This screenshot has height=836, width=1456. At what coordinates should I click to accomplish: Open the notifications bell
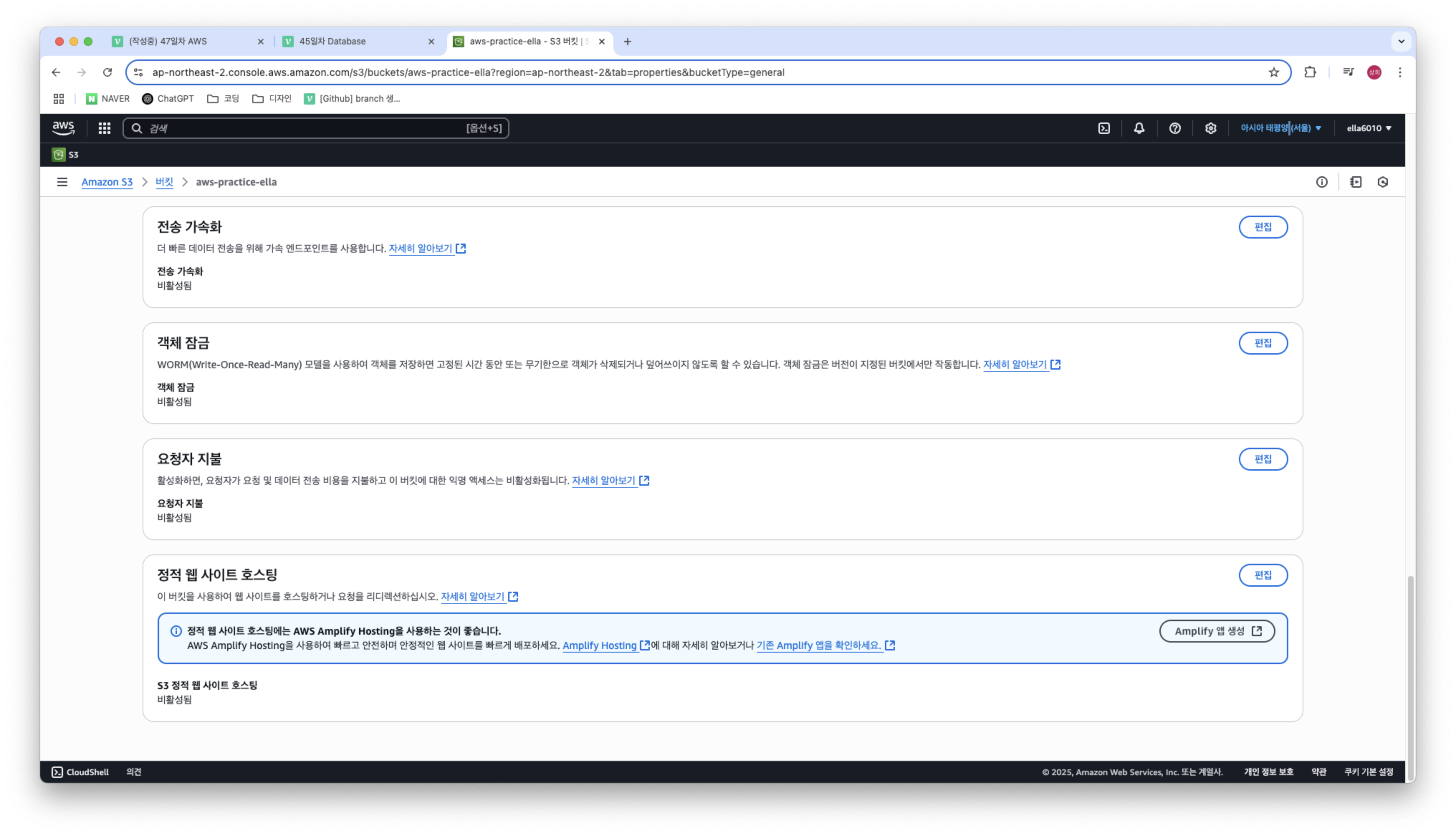point(1139,128)
